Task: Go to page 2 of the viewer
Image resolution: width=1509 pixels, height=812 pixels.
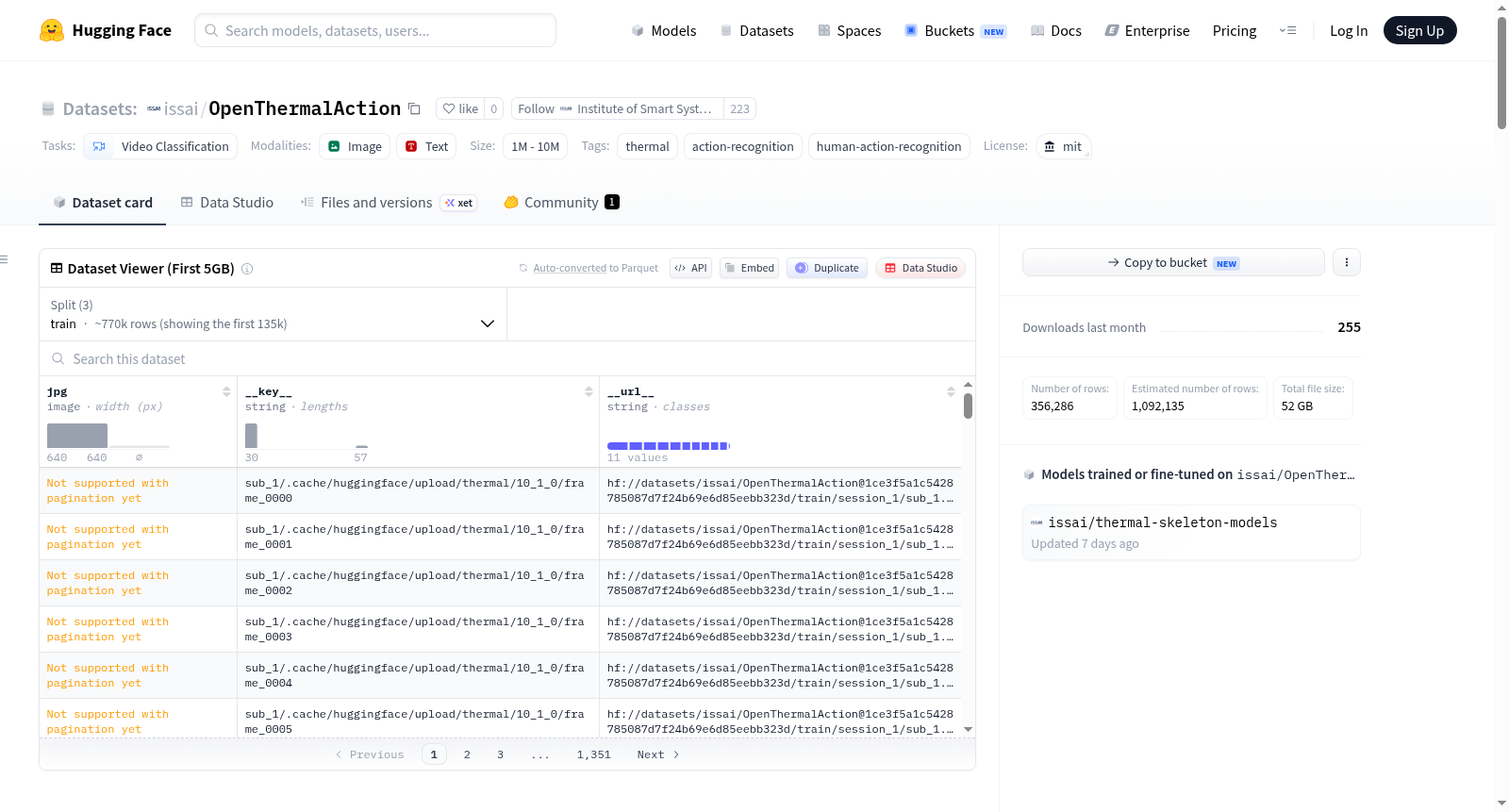Action: point(467,754)
